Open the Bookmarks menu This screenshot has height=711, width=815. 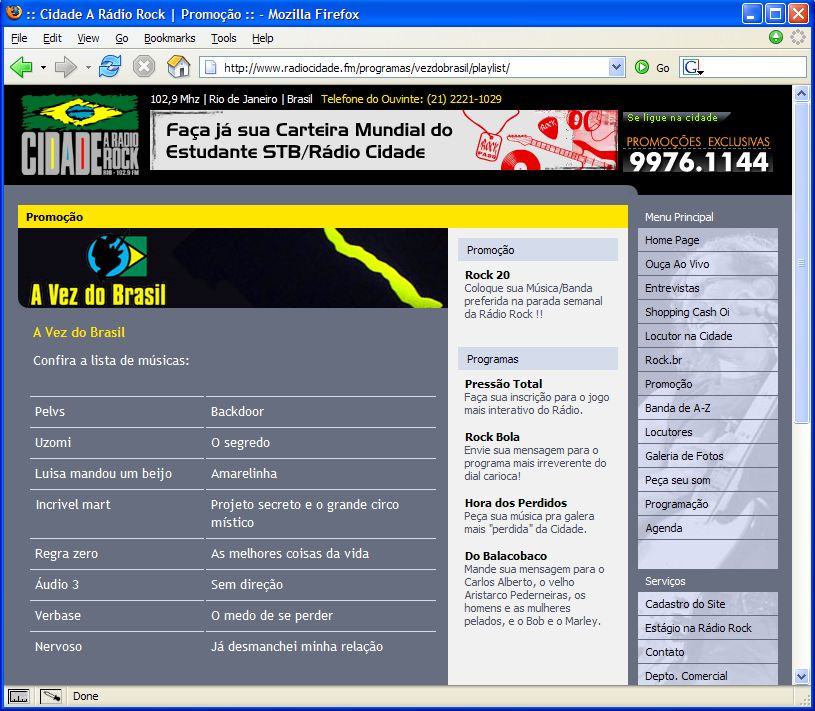click(x=169, y=38)
